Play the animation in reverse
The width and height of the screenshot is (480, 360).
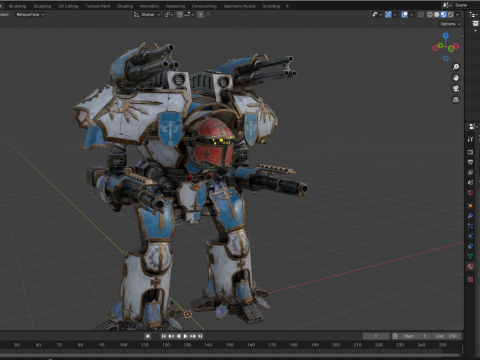178,336
